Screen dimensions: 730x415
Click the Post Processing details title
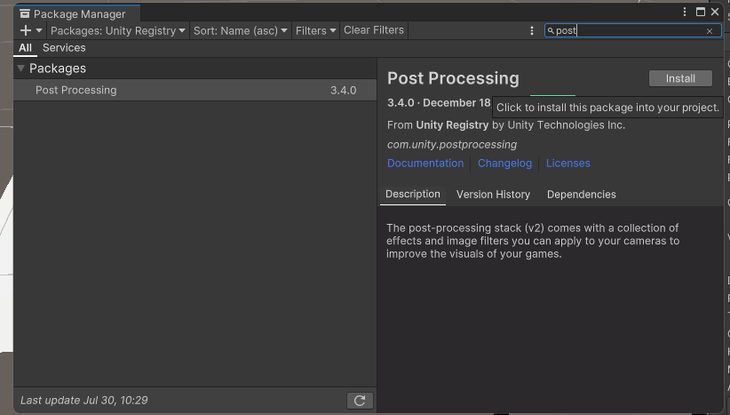pyautogui.click(x=453, y=78)
